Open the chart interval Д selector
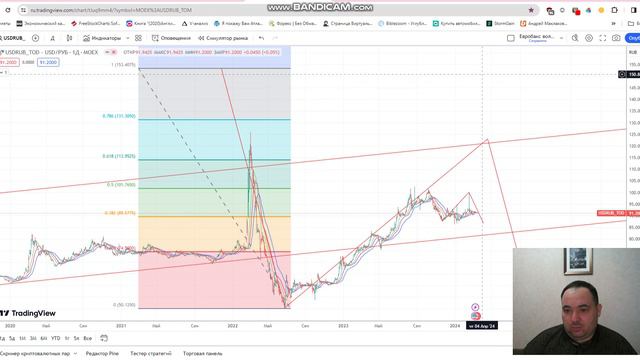Viewport: 640px width, 360px height. pos(52,38)
